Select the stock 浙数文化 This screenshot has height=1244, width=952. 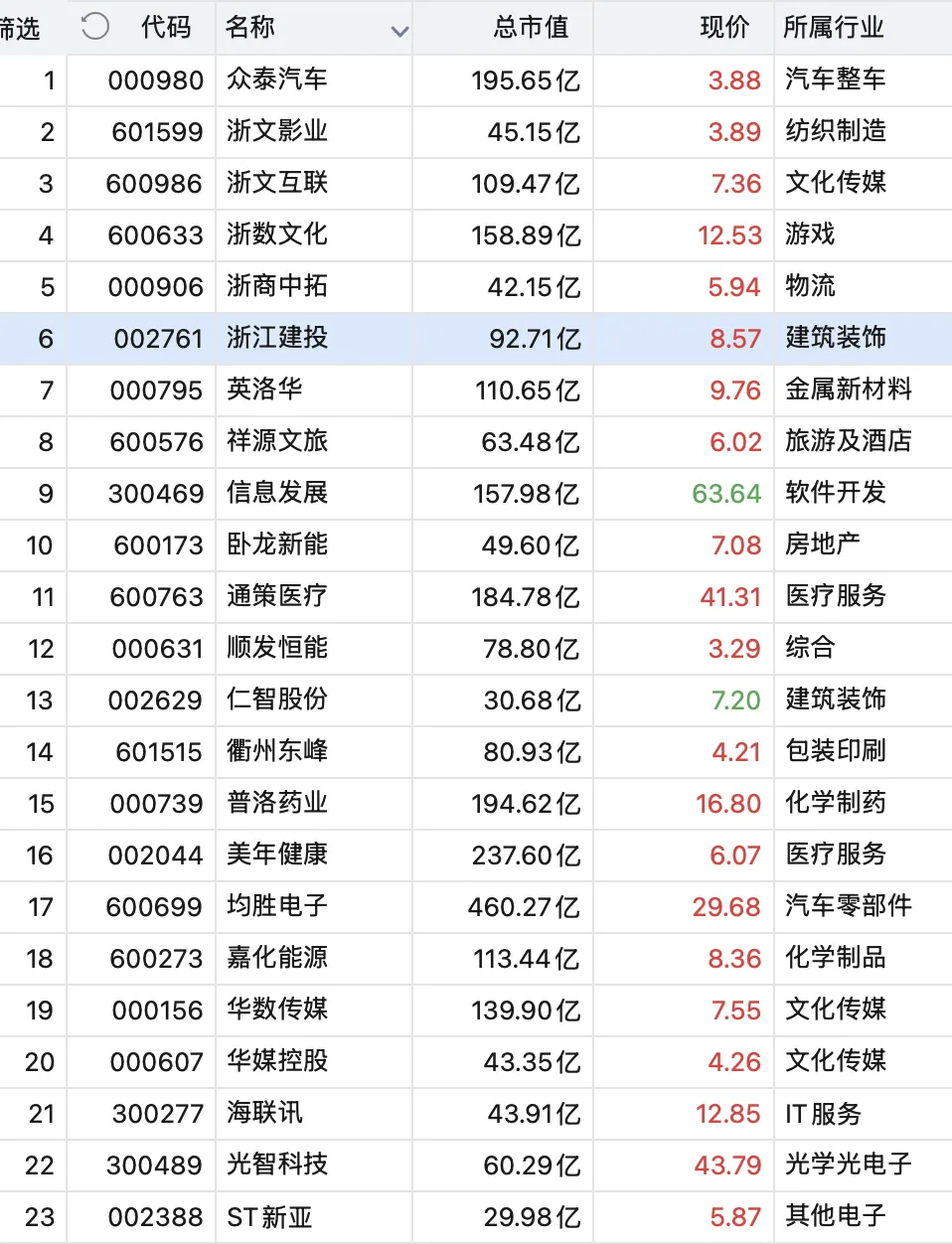(x=277, y=234)
